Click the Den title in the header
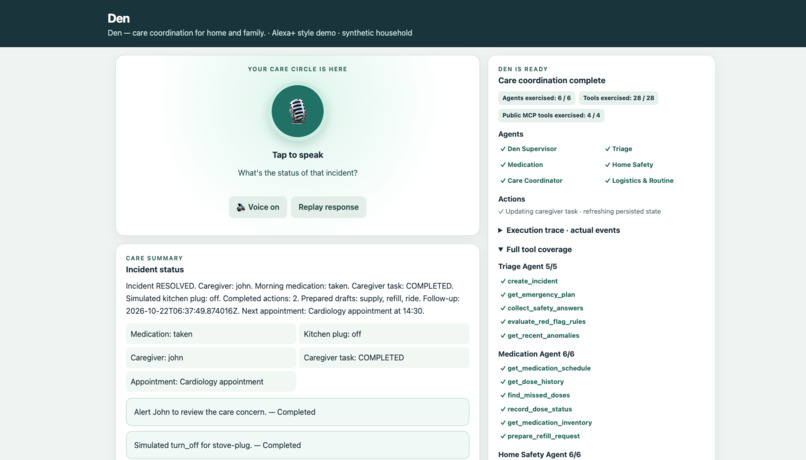The image size is (806, 460). tap(118, 18)
